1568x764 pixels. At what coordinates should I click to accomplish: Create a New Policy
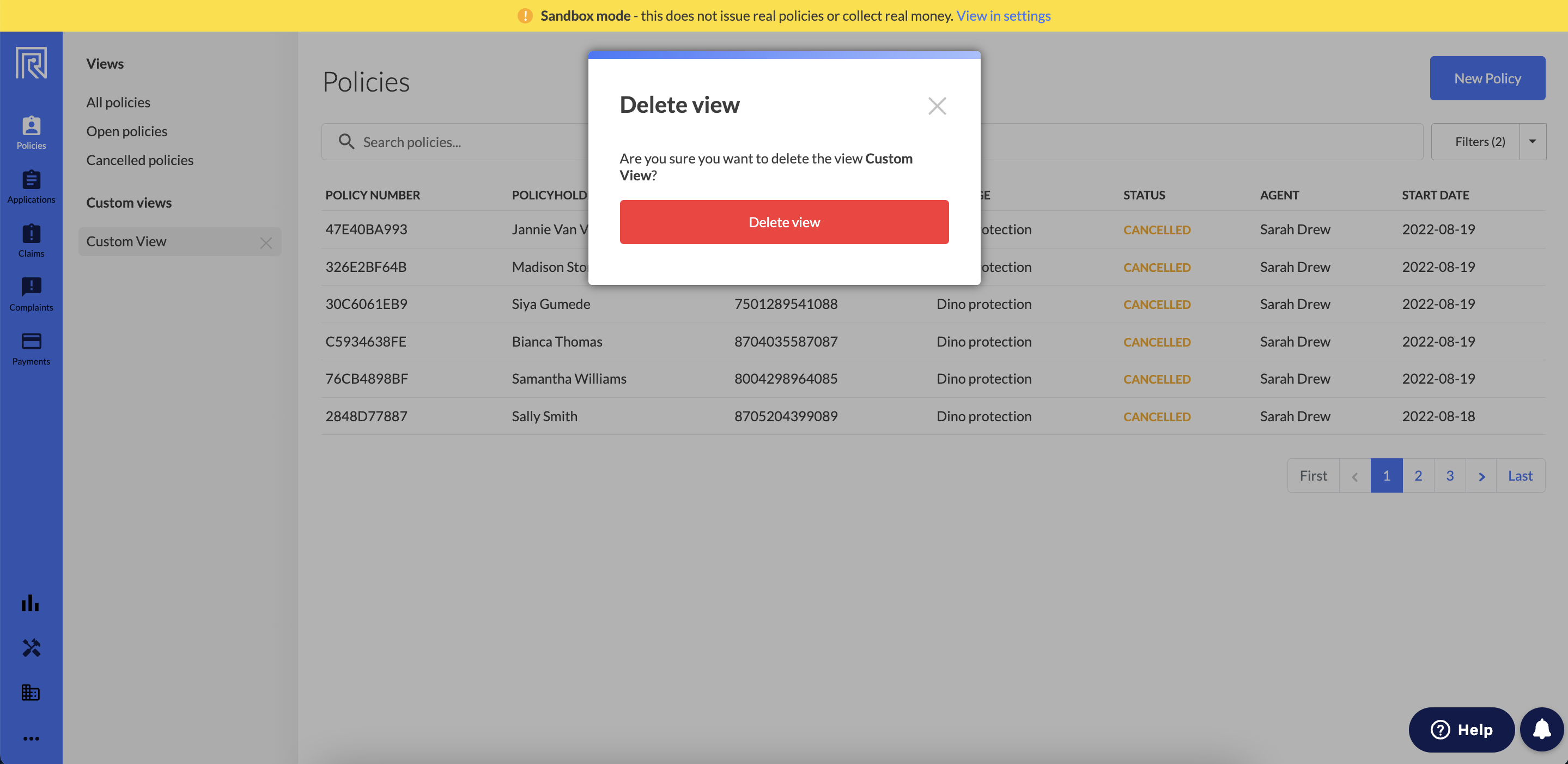click(1488, 78)
